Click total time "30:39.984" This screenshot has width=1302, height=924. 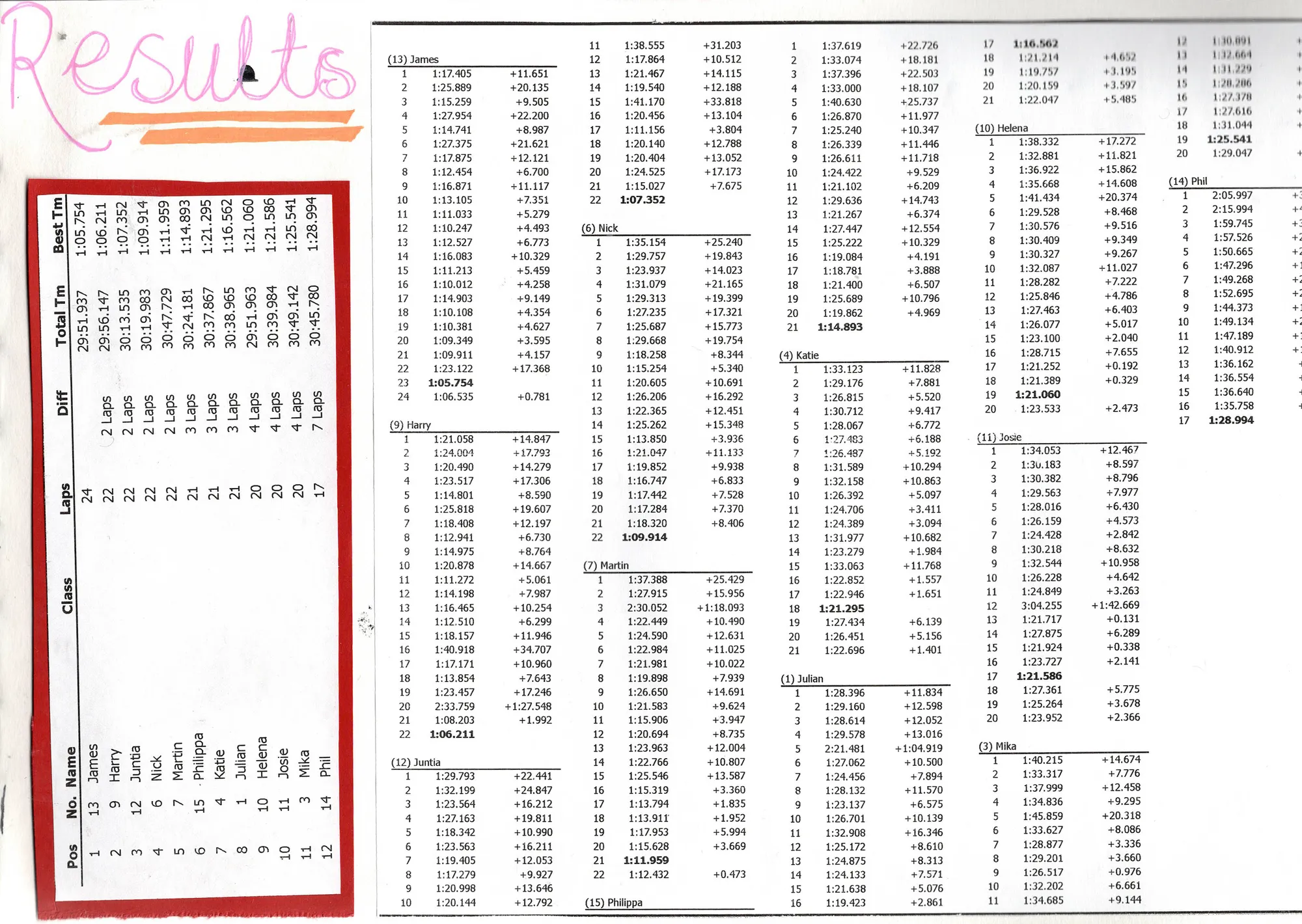272,316
